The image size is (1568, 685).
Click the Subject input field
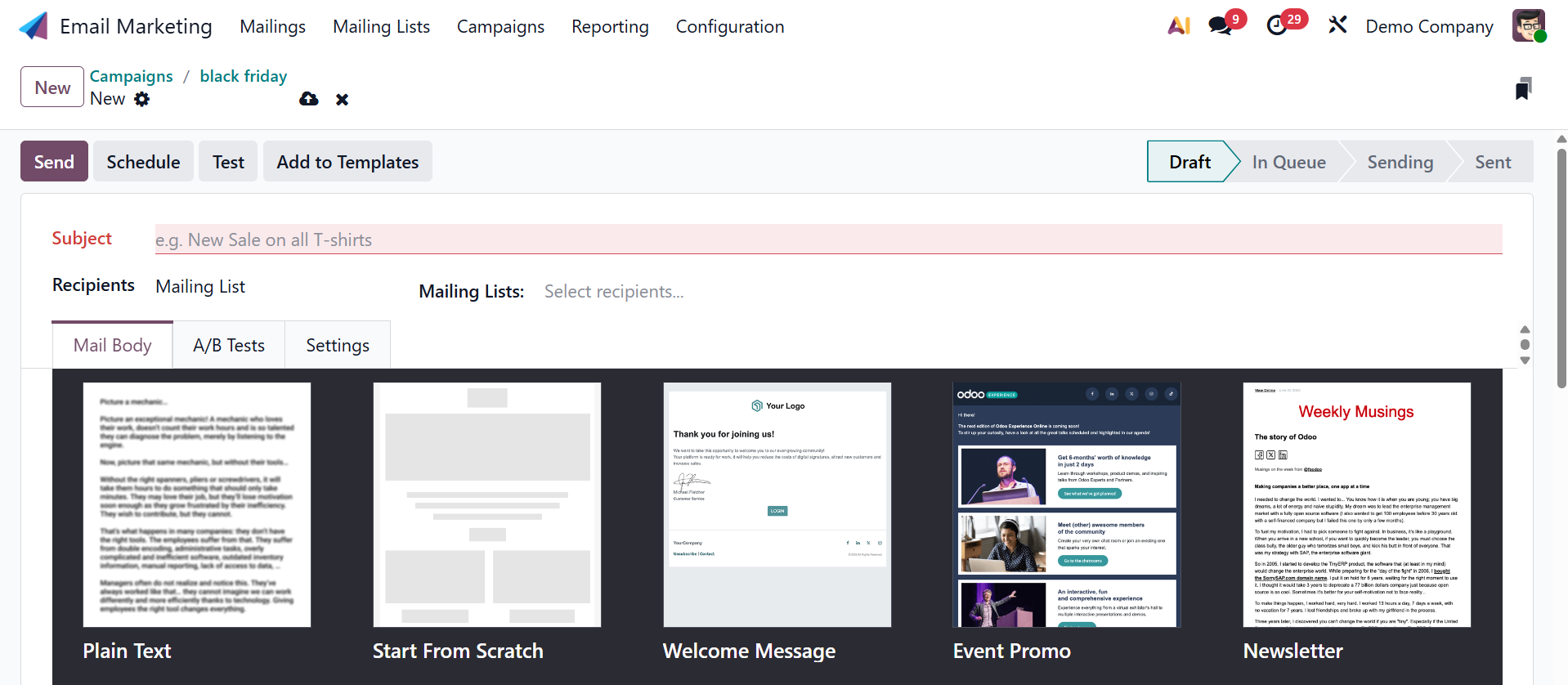(x=829, y=240)
